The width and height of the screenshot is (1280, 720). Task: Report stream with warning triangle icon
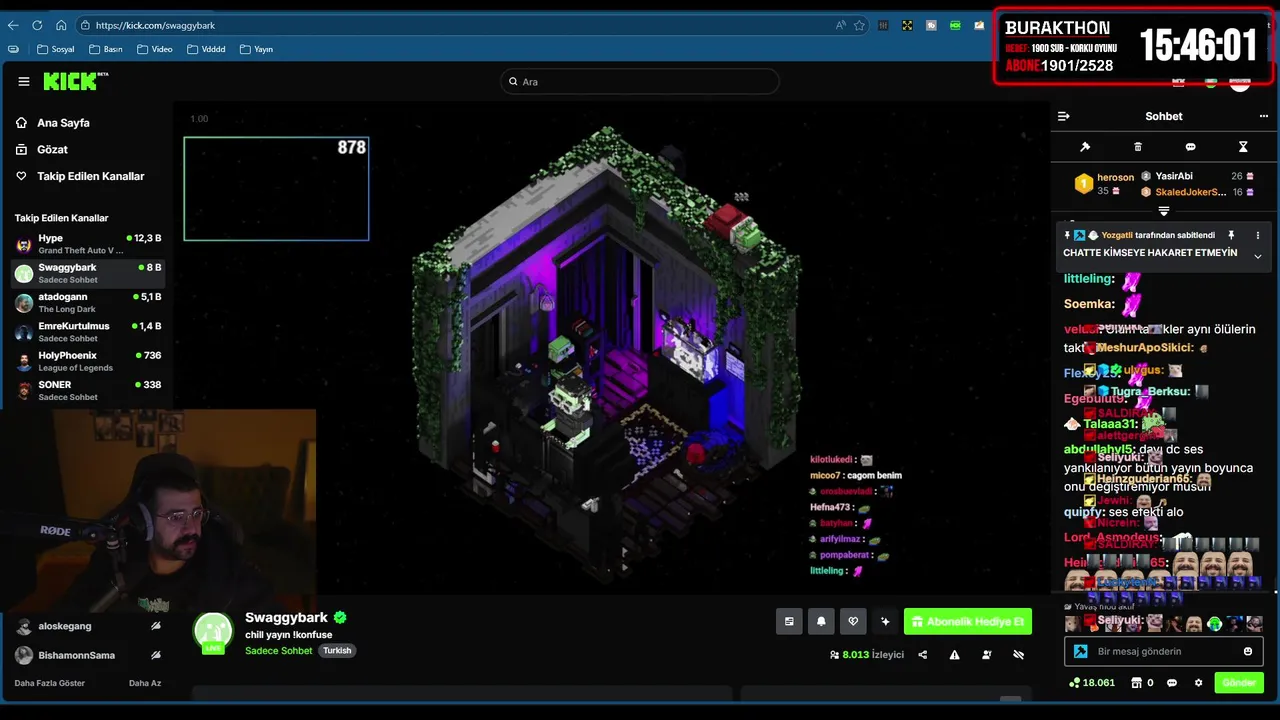click(x=955, y=655)
